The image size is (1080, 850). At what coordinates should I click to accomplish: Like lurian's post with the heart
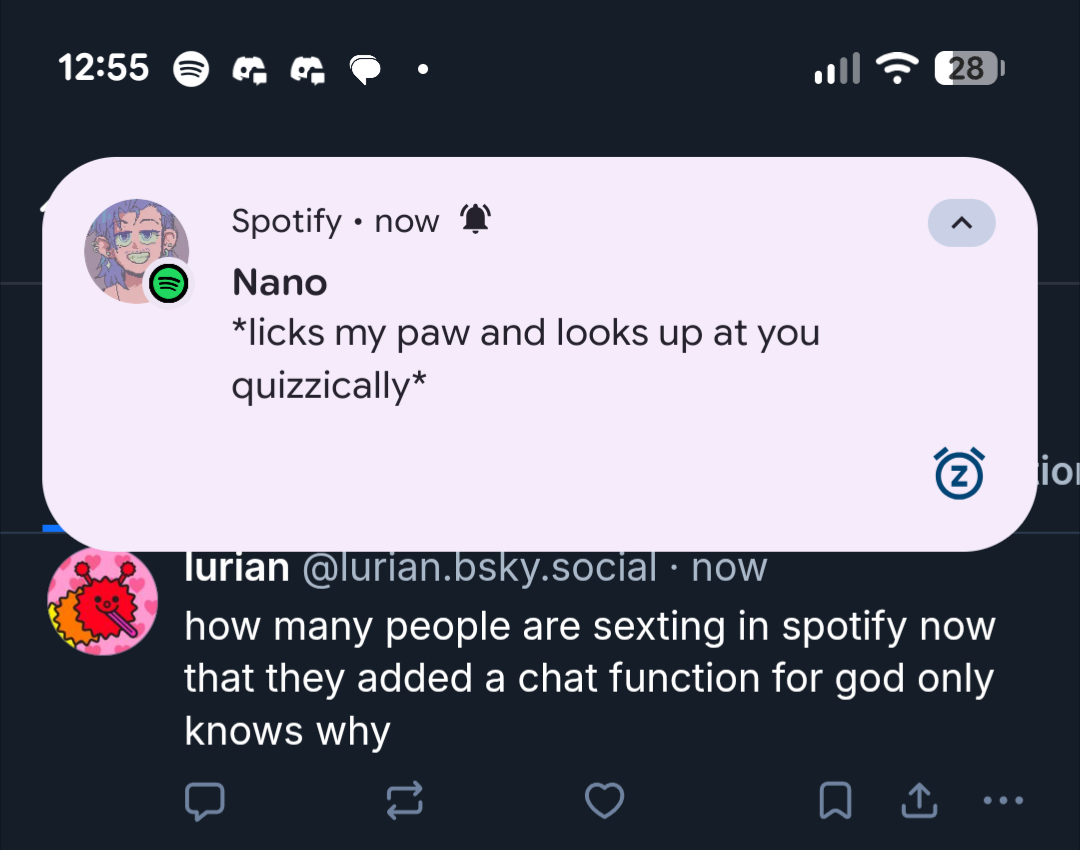coord(604,799)
